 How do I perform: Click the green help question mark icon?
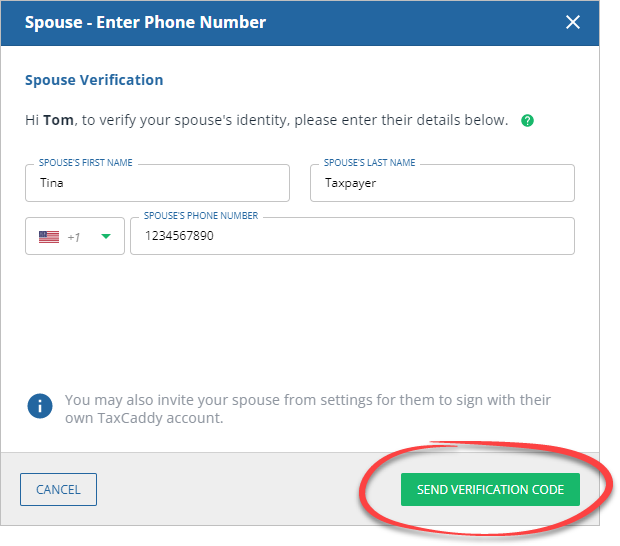coord(527,120)
